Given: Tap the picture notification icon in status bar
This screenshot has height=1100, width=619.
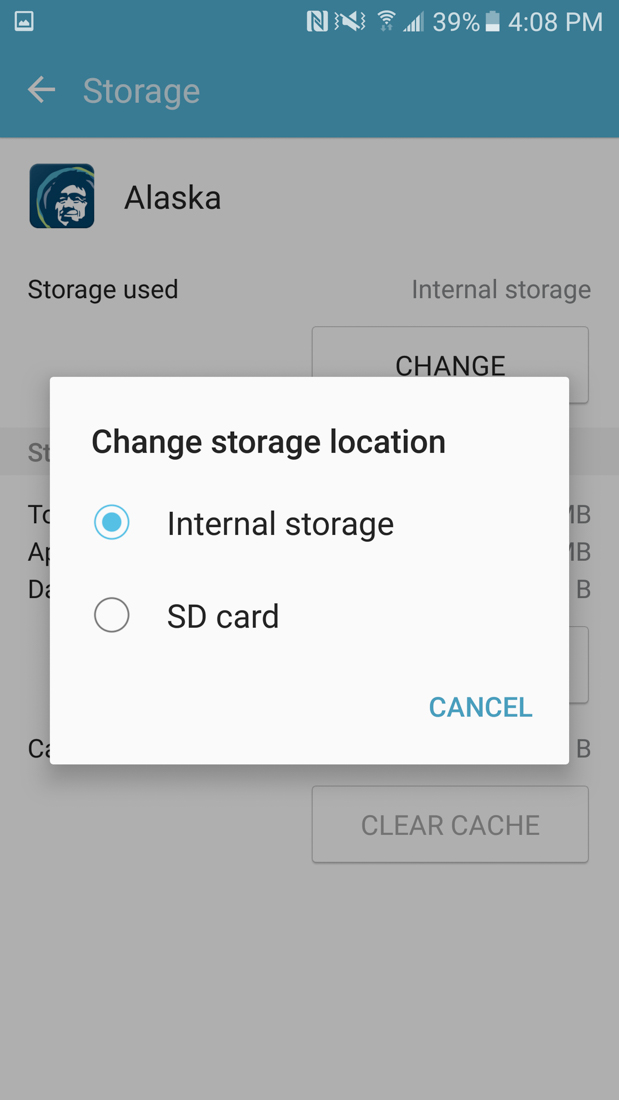Looking at the screenshot, I should coord(24,21).
